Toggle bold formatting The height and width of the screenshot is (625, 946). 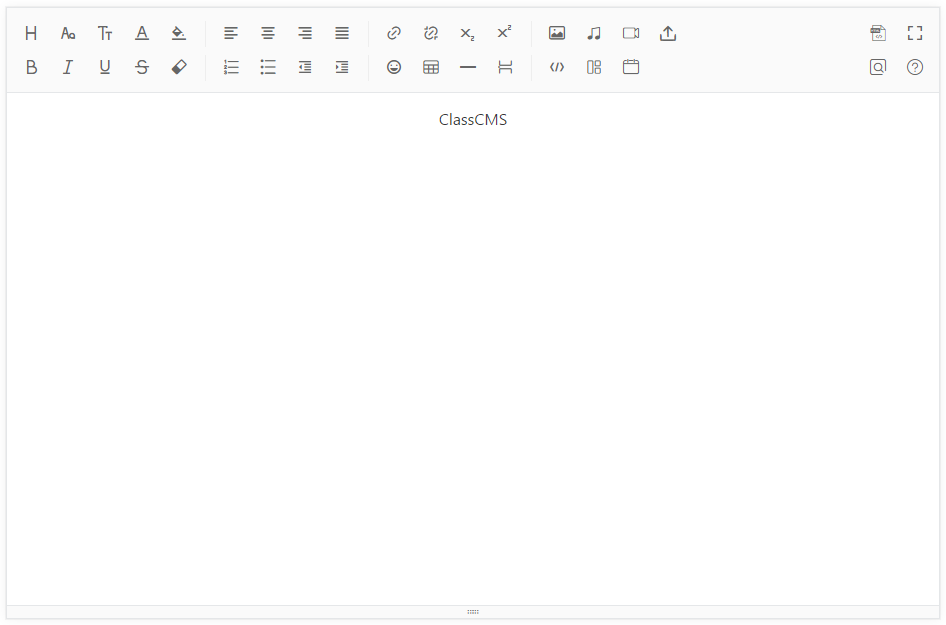click(31, 67)
